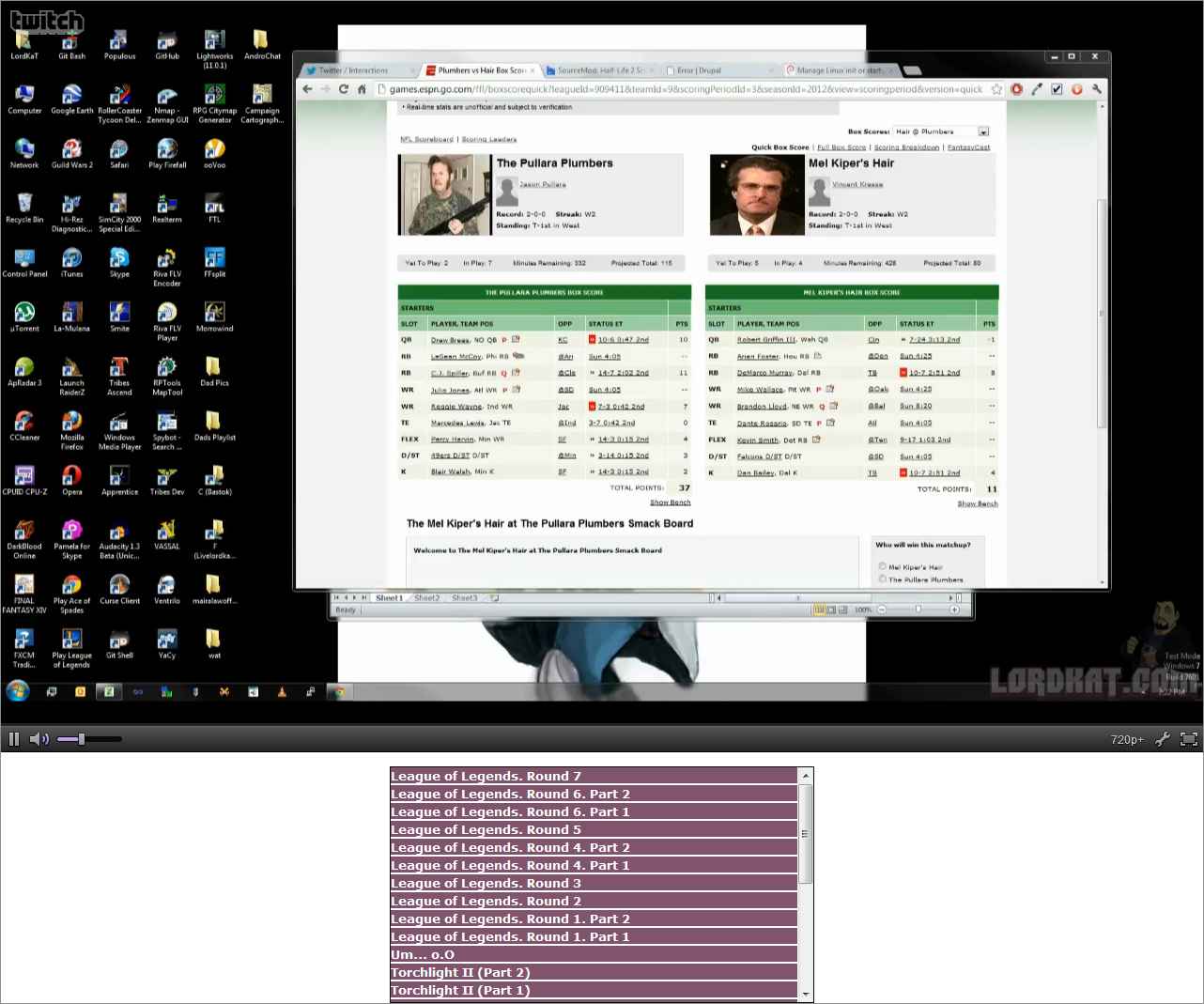Screen dimensions: 1204x1004
Task: Open the Control Panel desktop icon
Action: click(24, 263)
